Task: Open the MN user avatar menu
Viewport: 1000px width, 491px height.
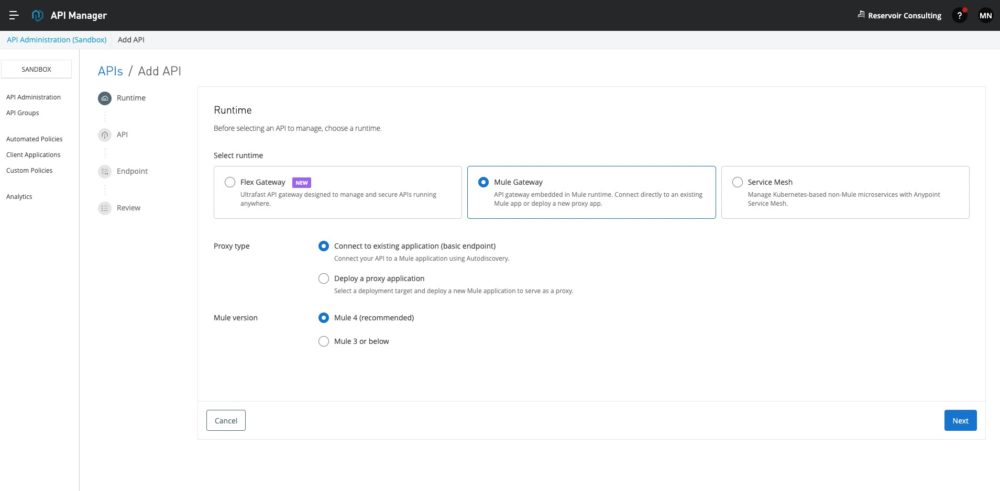Action: point(985,15)
